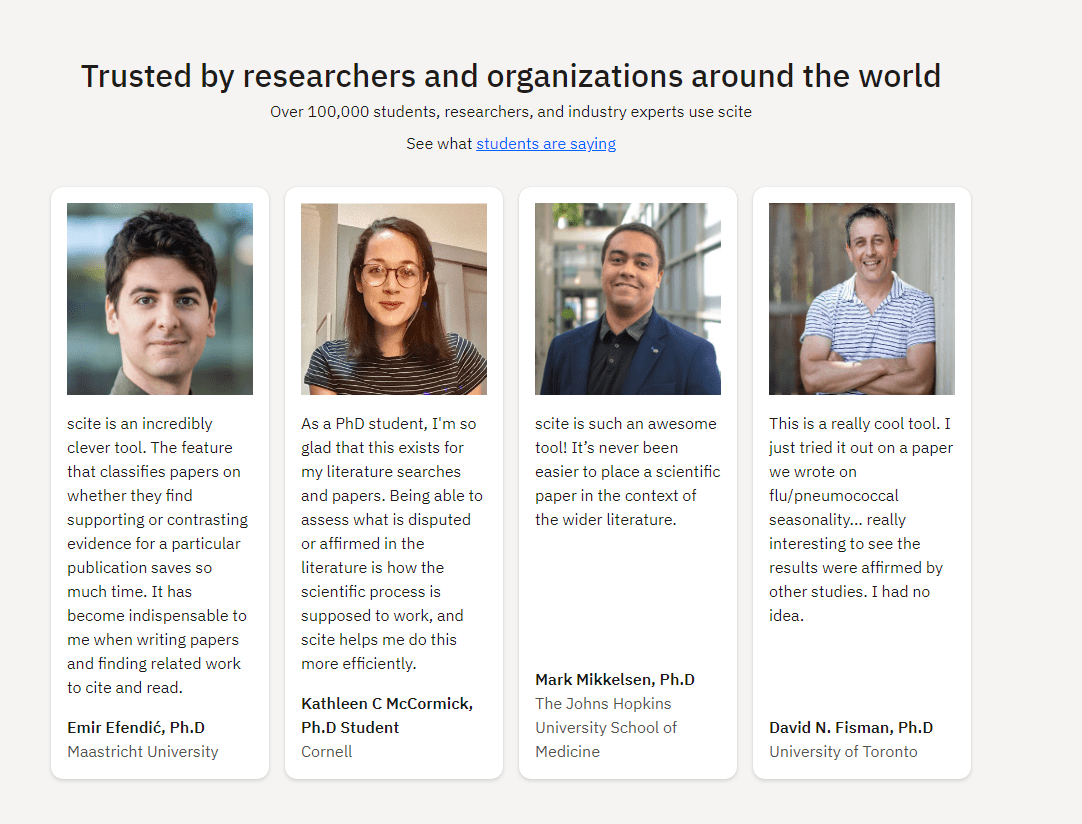Click David N. Fisman's profile photo
Image resolution: width=1082 pixels, height=824 pixels.
[861, 298]
